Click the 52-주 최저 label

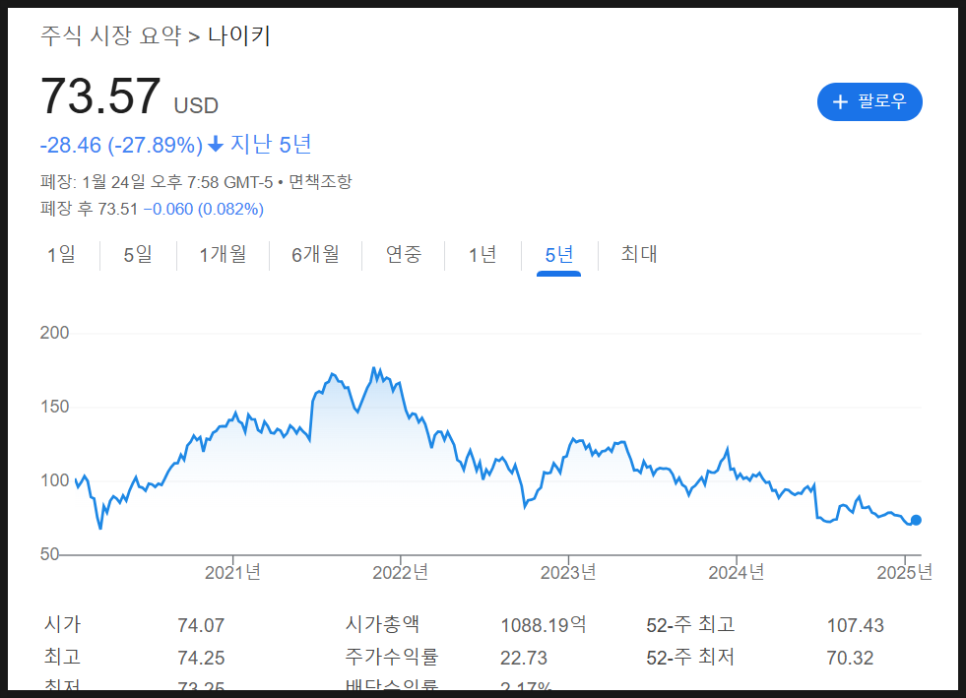point(691,657)
